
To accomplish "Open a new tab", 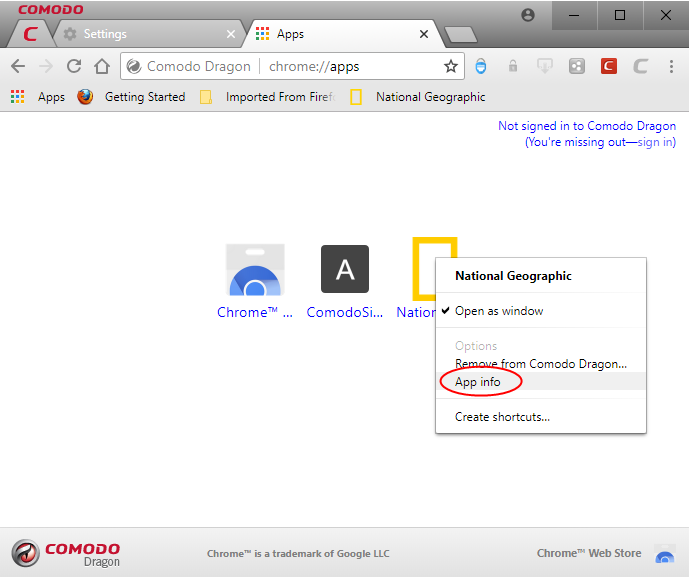I will tap(460, 35).
